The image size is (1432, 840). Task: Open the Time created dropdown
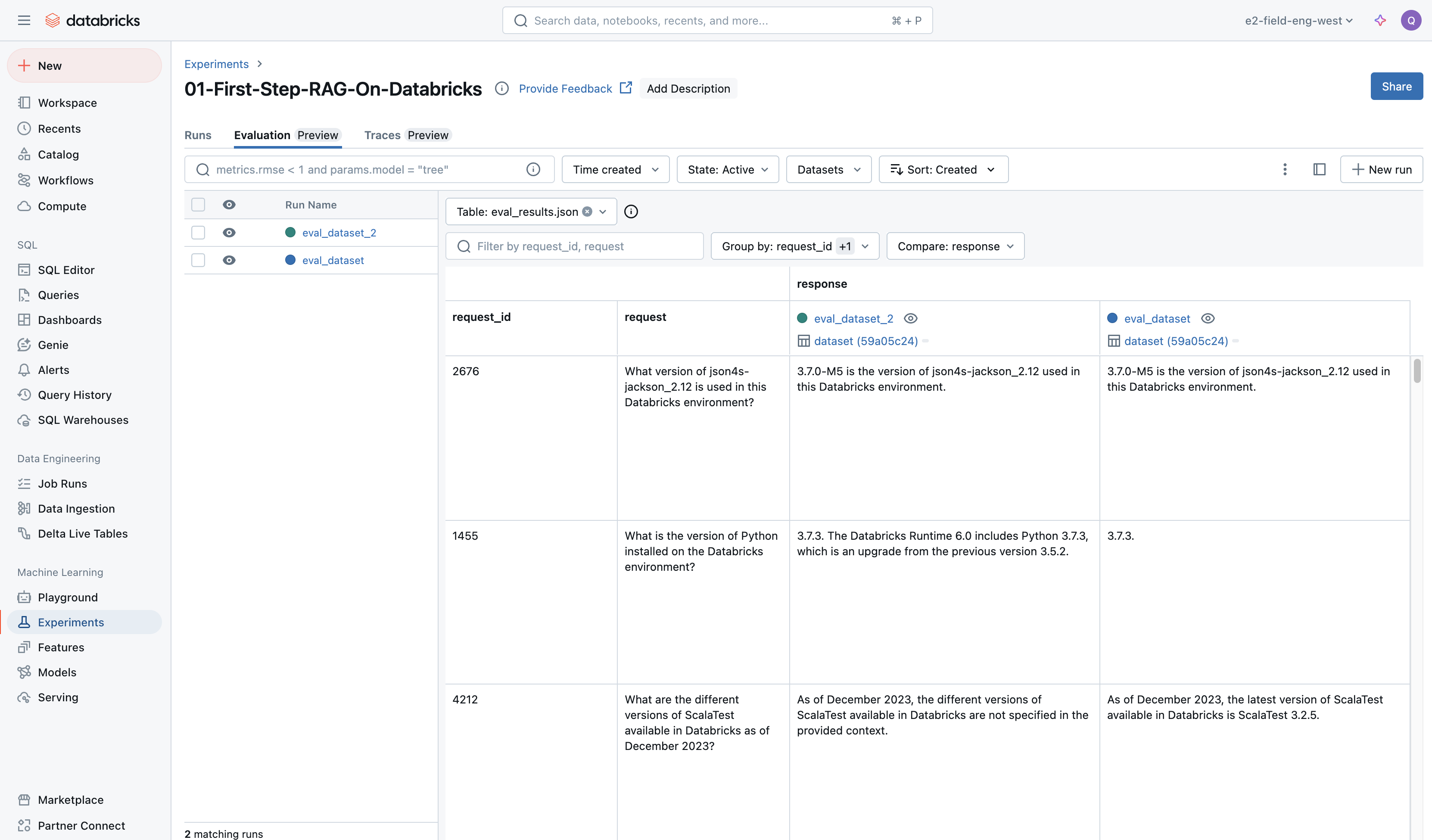coord(616,169)
